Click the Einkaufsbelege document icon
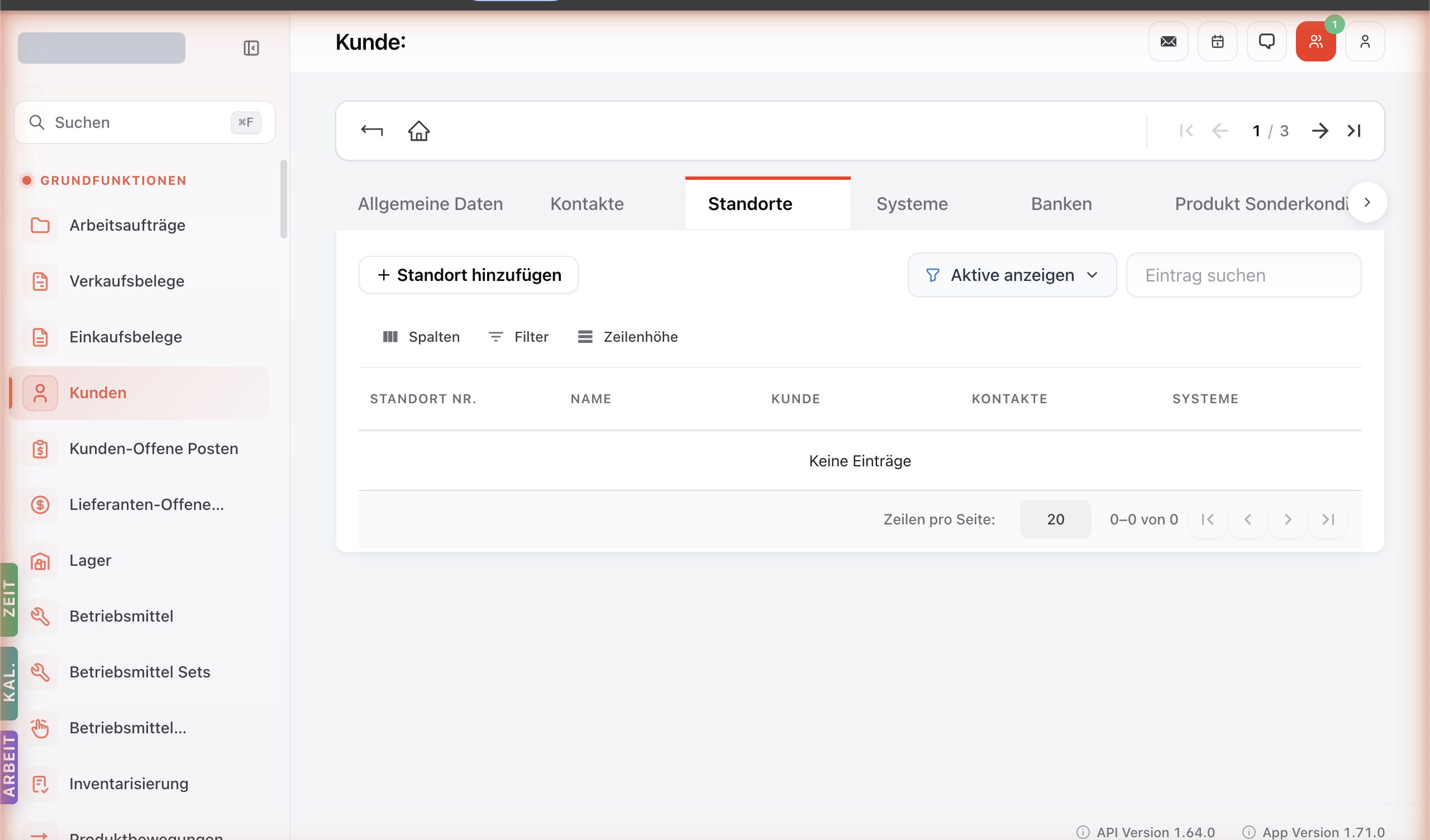Viewport: 1430px width, 840px height. (40, 337)
